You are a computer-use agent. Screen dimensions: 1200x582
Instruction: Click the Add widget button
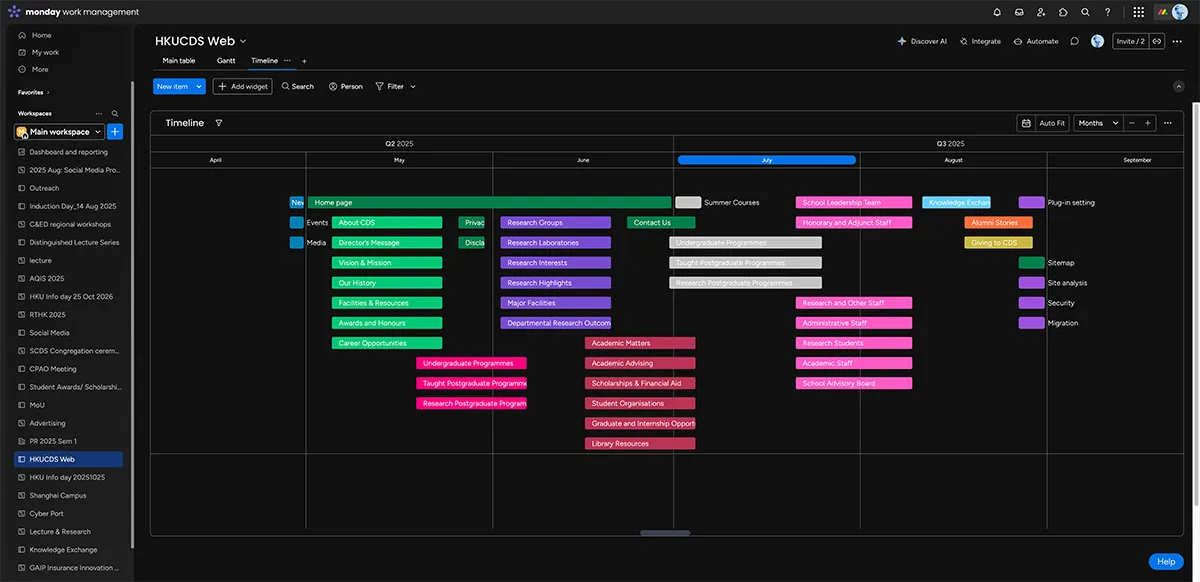[242, 87]
